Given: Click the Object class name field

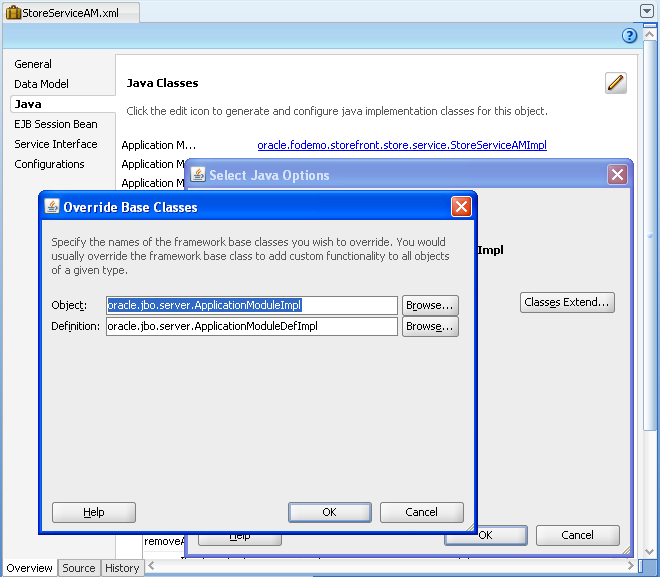Looking at the screenshot, I should point(252,305).
